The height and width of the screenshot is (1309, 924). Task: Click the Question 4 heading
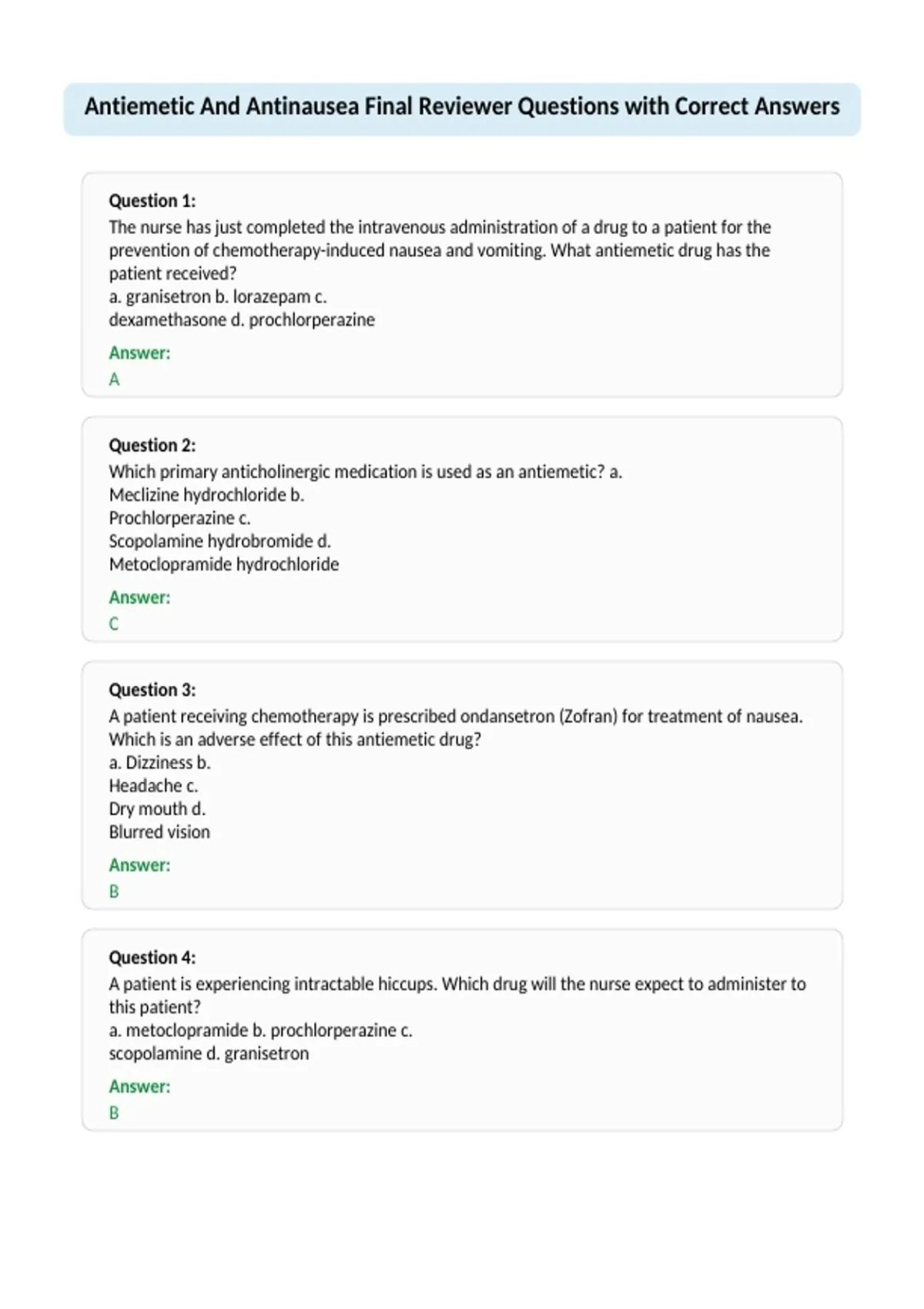tap(152, 958)
